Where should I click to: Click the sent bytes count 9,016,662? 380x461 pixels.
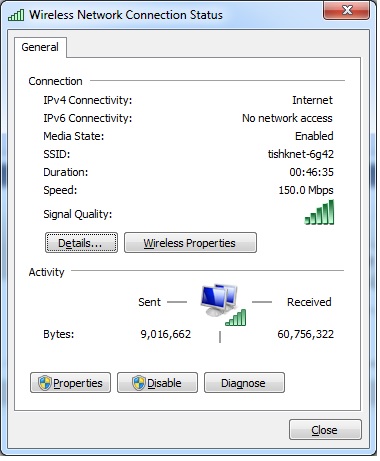pyautogui.click(x=166, y=334)
